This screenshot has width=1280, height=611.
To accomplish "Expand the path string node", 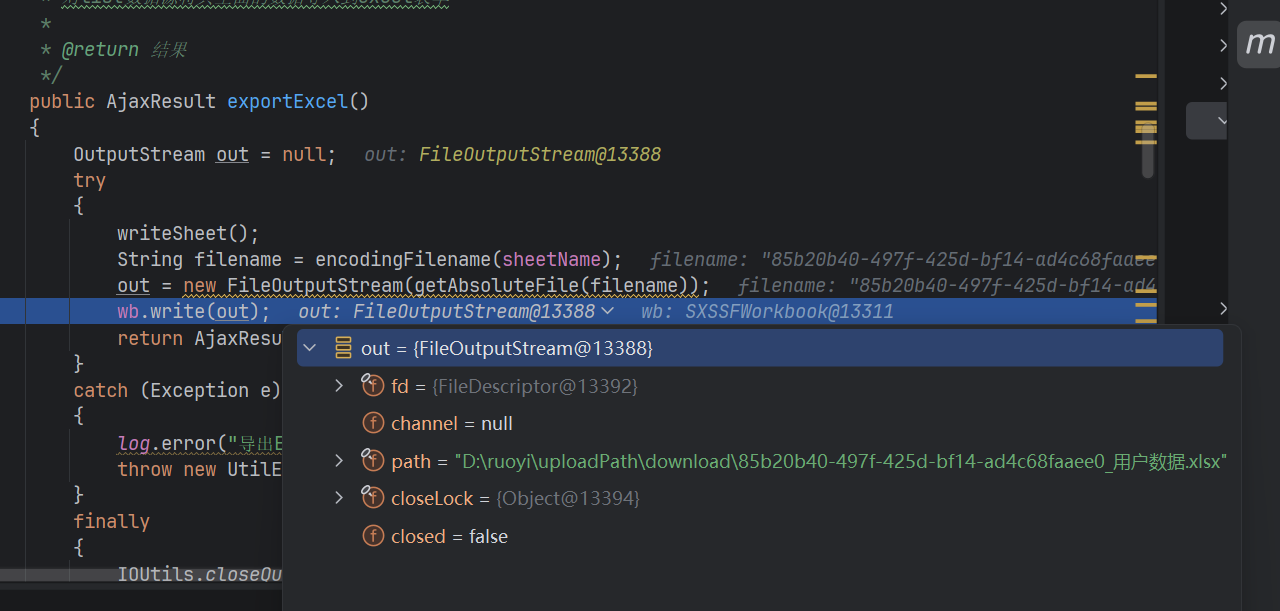I will pyautogui.click(x=339, y=461).
